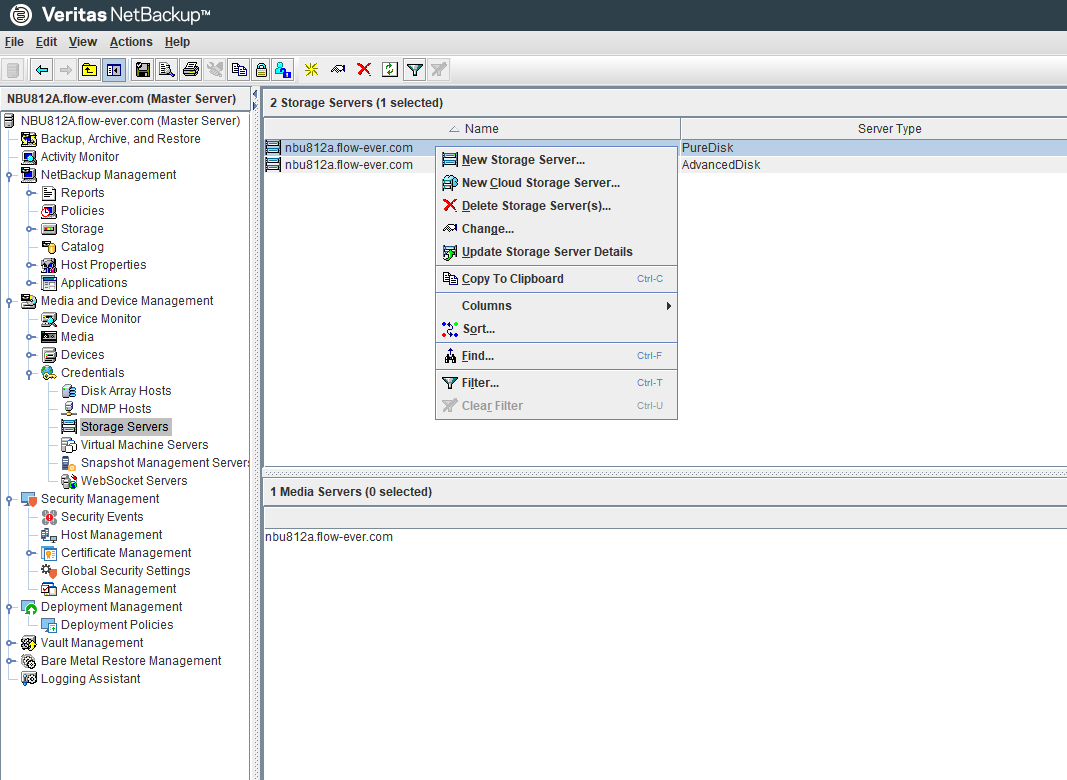
Task: Collapse the Credentials tree node
Action: (x=30, y=374)
